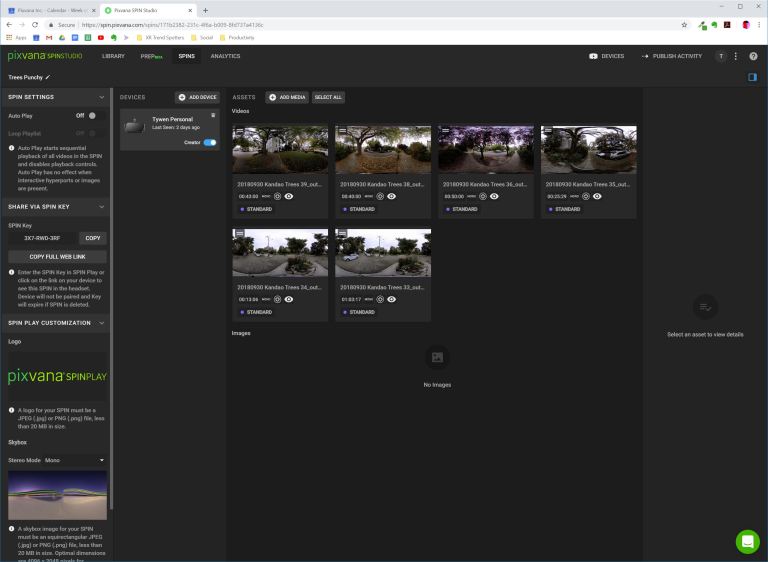Select the SPINS tab
This screenshot has height=562, width=768.
(187, 56)
